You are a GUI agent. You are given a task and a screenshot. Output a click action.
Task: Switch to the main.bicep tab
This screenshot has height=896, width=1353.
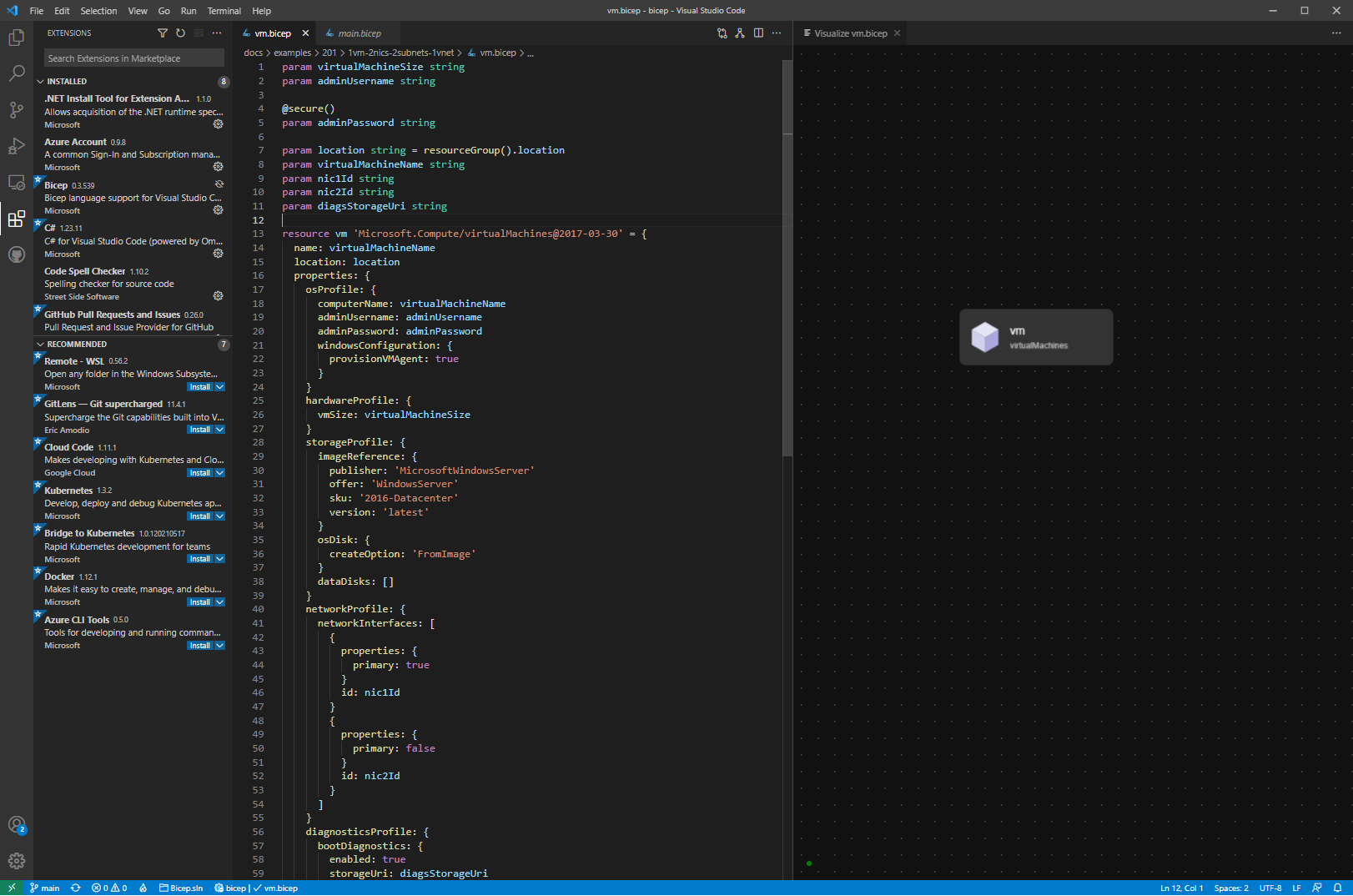pyautogui.click(x=360, y=33)
